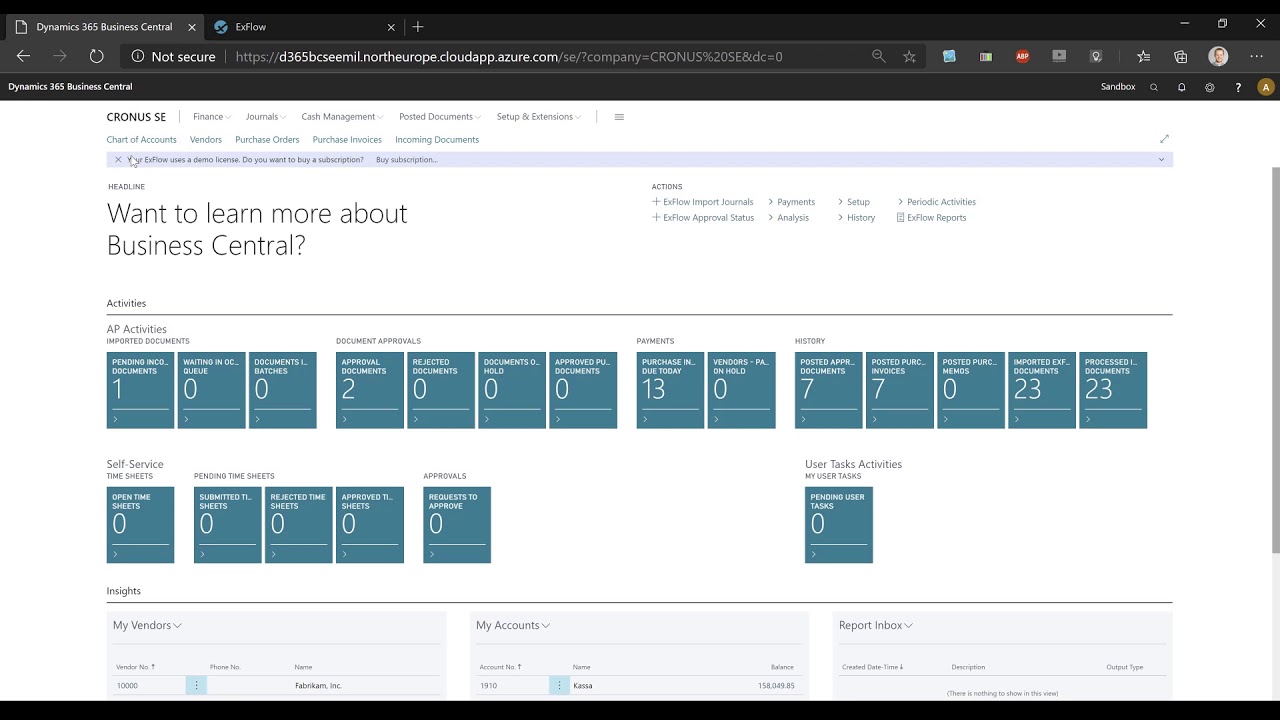This screenshot has height=720, width=1280.
Task: Expand the My Vendors dropdown
Action: pos(147,625)
